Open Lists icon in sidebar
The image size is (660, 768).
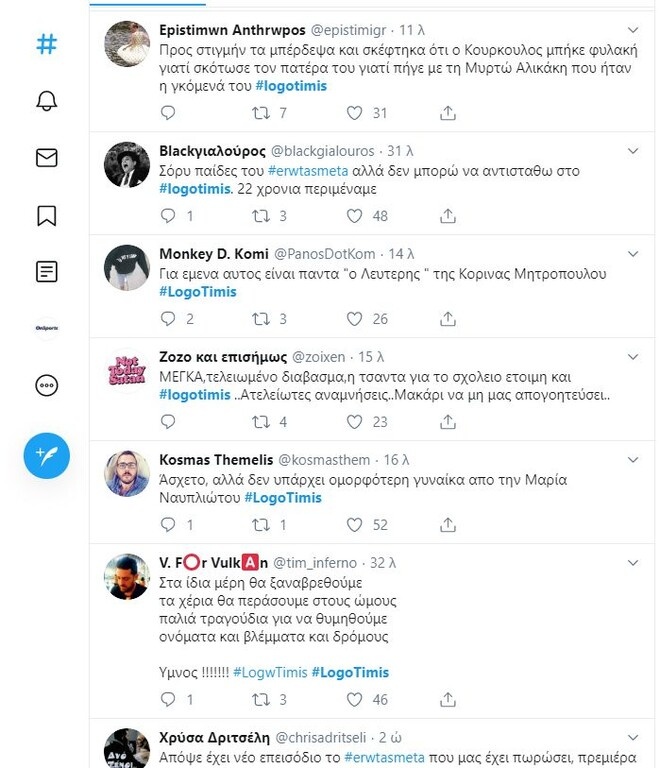click(46, 271)
